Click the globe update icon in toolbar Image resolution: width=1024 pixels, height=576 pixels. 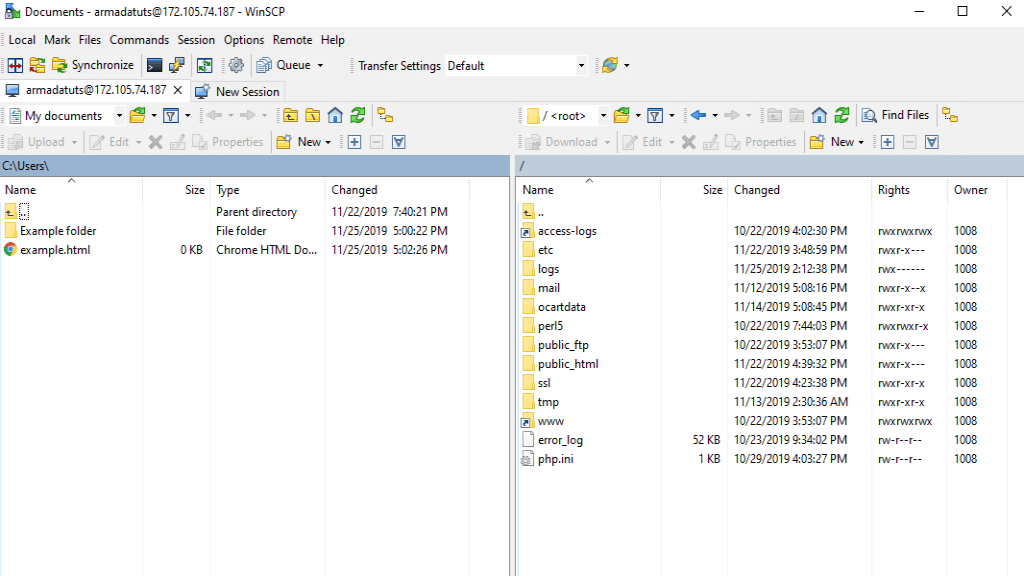610,65
